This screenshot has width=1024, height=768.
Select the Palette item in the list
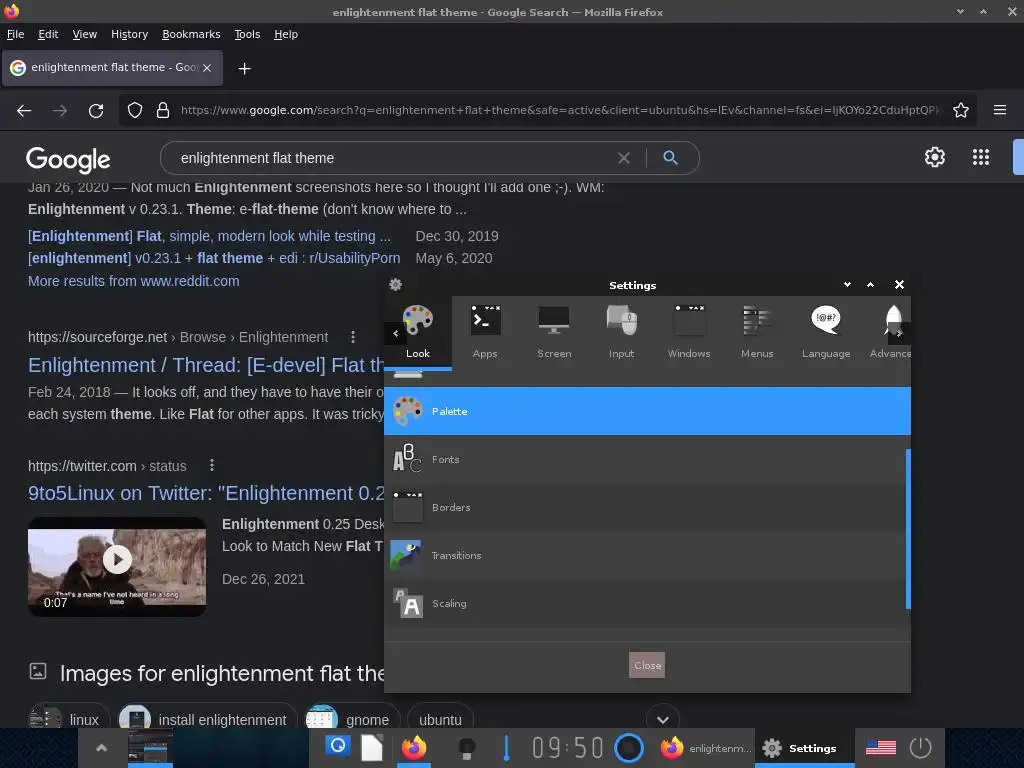(647, 411)
